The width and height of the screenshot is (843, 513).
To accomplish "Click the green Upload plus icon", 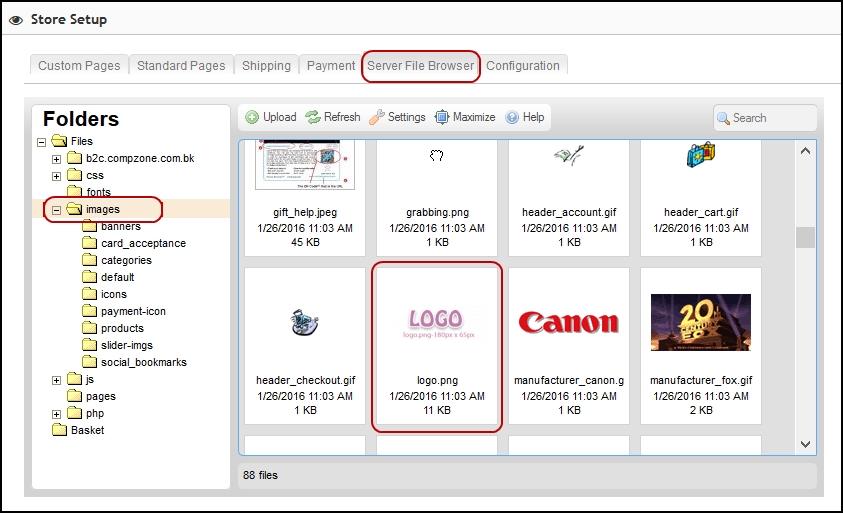I will click(252, 117).
